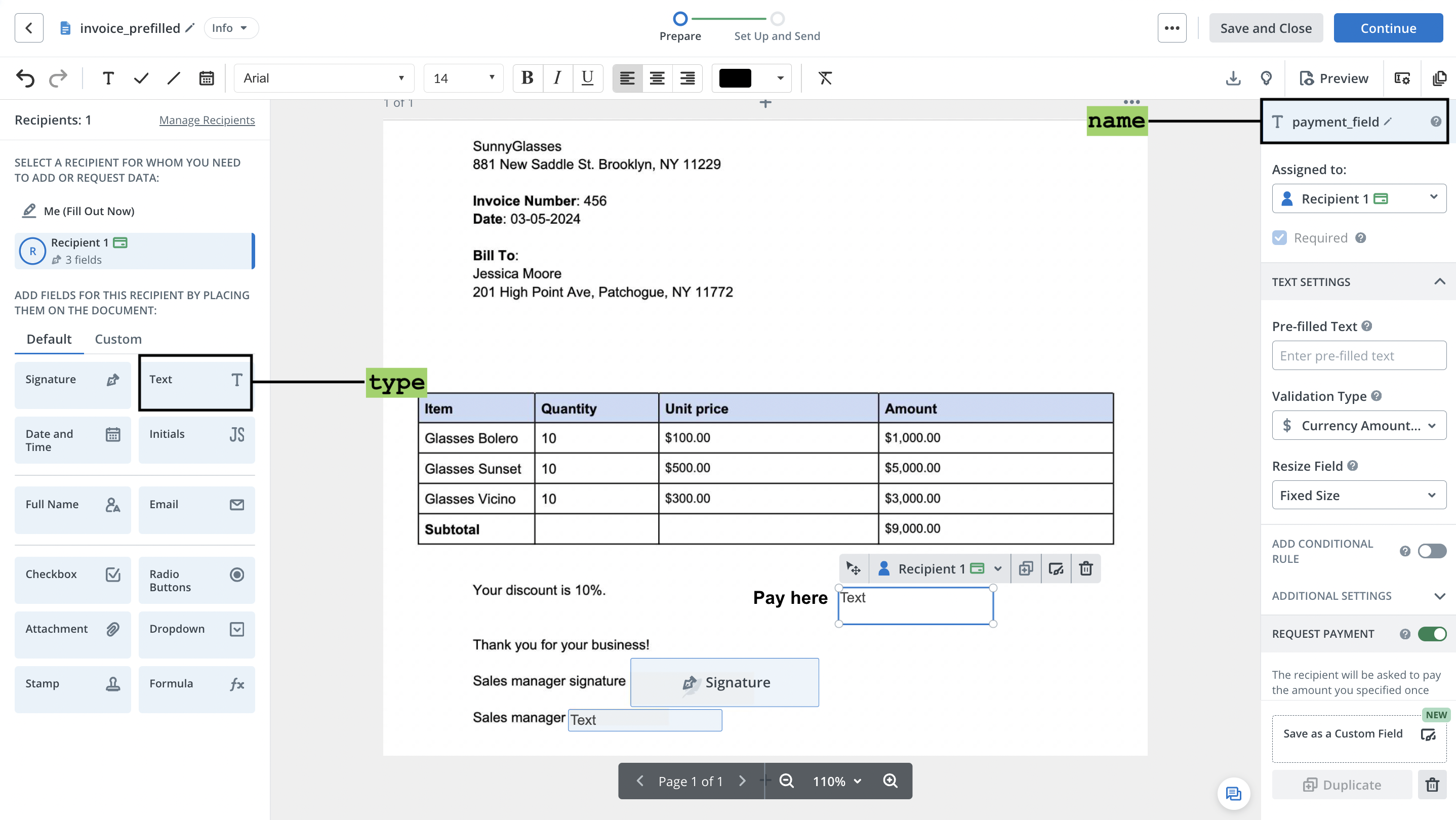Click the back arrow button
Image resolution: width=1456 pixels, height=820 pixels.
pyautogui.click(x=29, y=28)
